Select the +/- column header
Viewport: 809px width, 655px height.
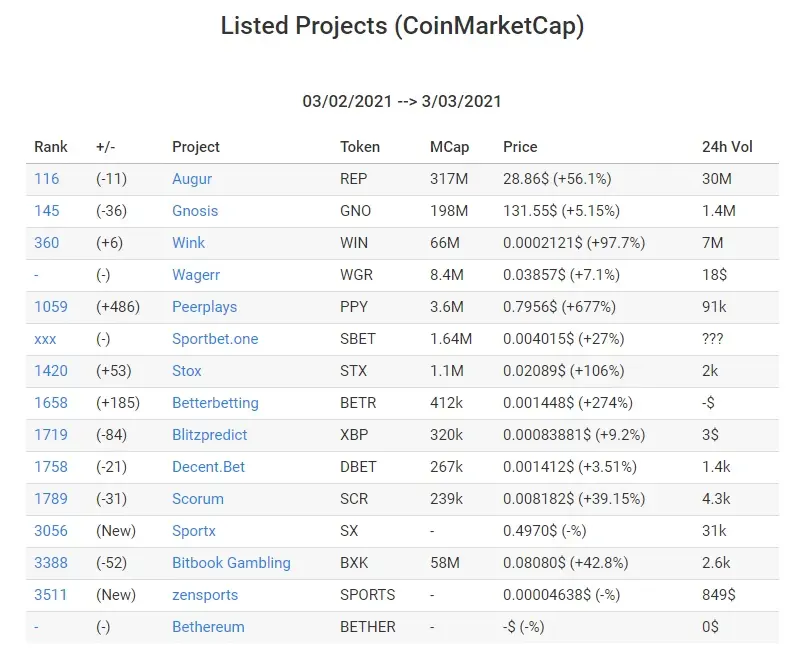(105, 147)
